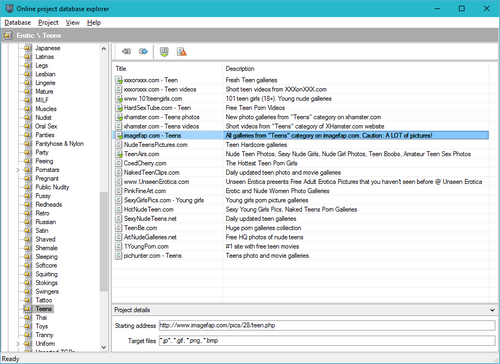Open the View menu
The width and height of the screenshot is (500, 364).
73,23
